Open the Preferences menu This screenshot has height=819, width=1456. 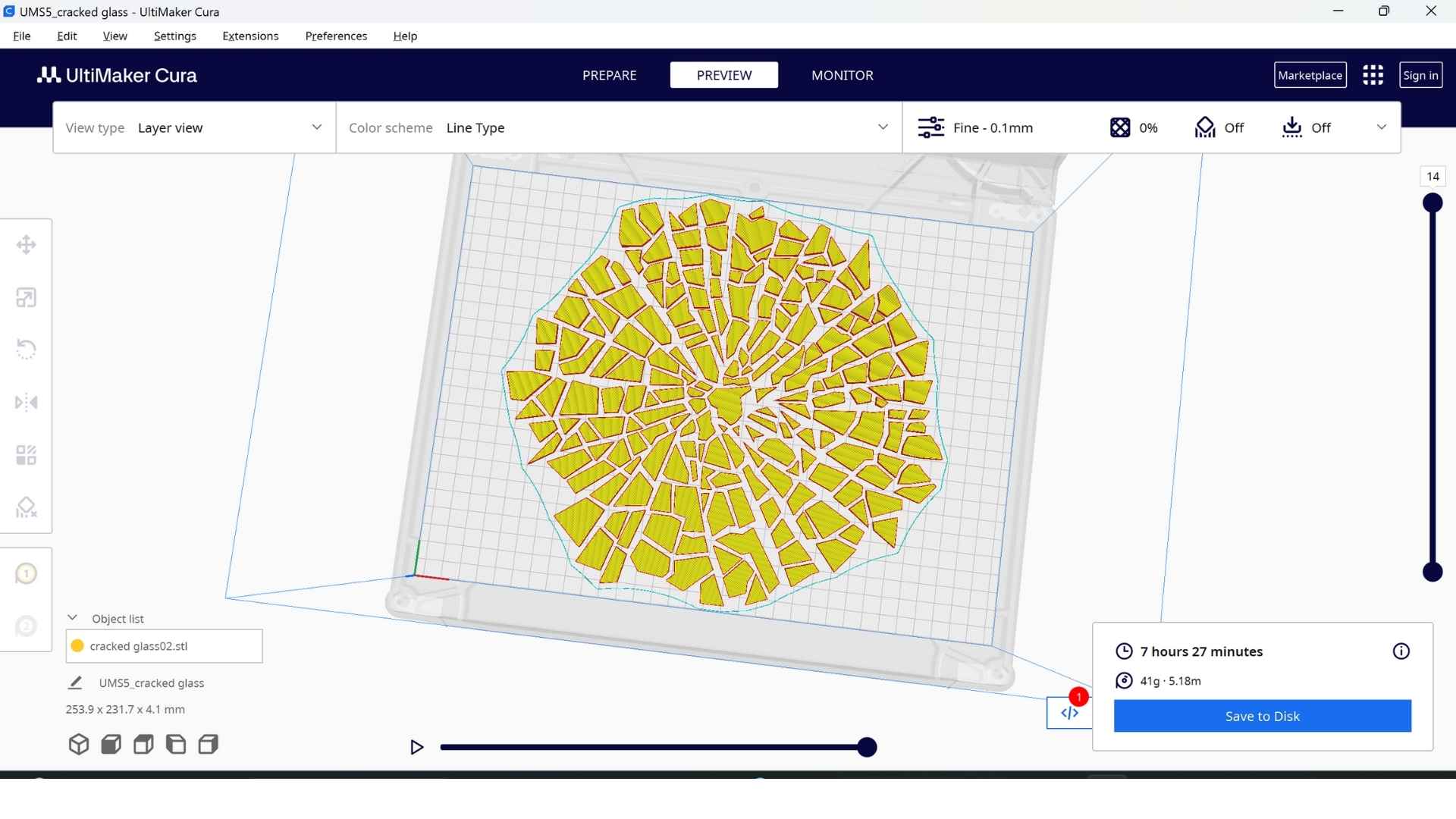tap(336, 36)
